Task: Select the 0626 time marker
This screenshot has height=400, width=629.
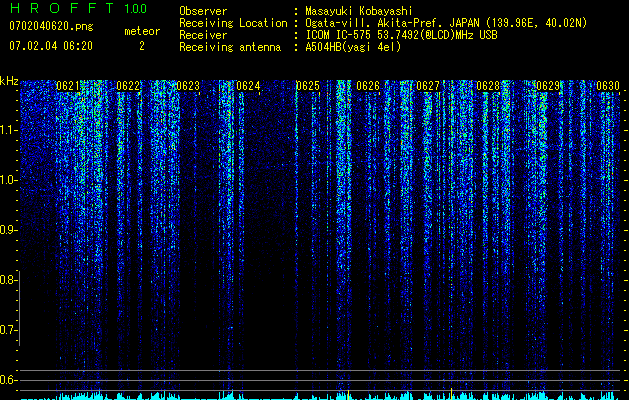Action: pyautogui.click(x=368, y=86)
